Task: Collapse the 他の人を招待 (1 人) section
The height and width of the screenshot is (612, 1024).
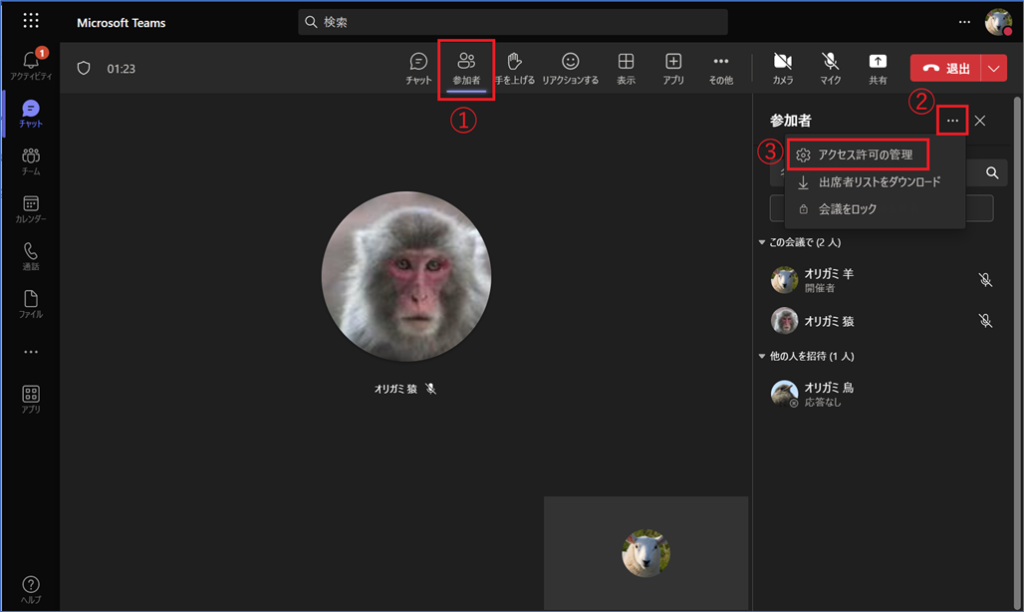Action: click(x=762, y=356)
